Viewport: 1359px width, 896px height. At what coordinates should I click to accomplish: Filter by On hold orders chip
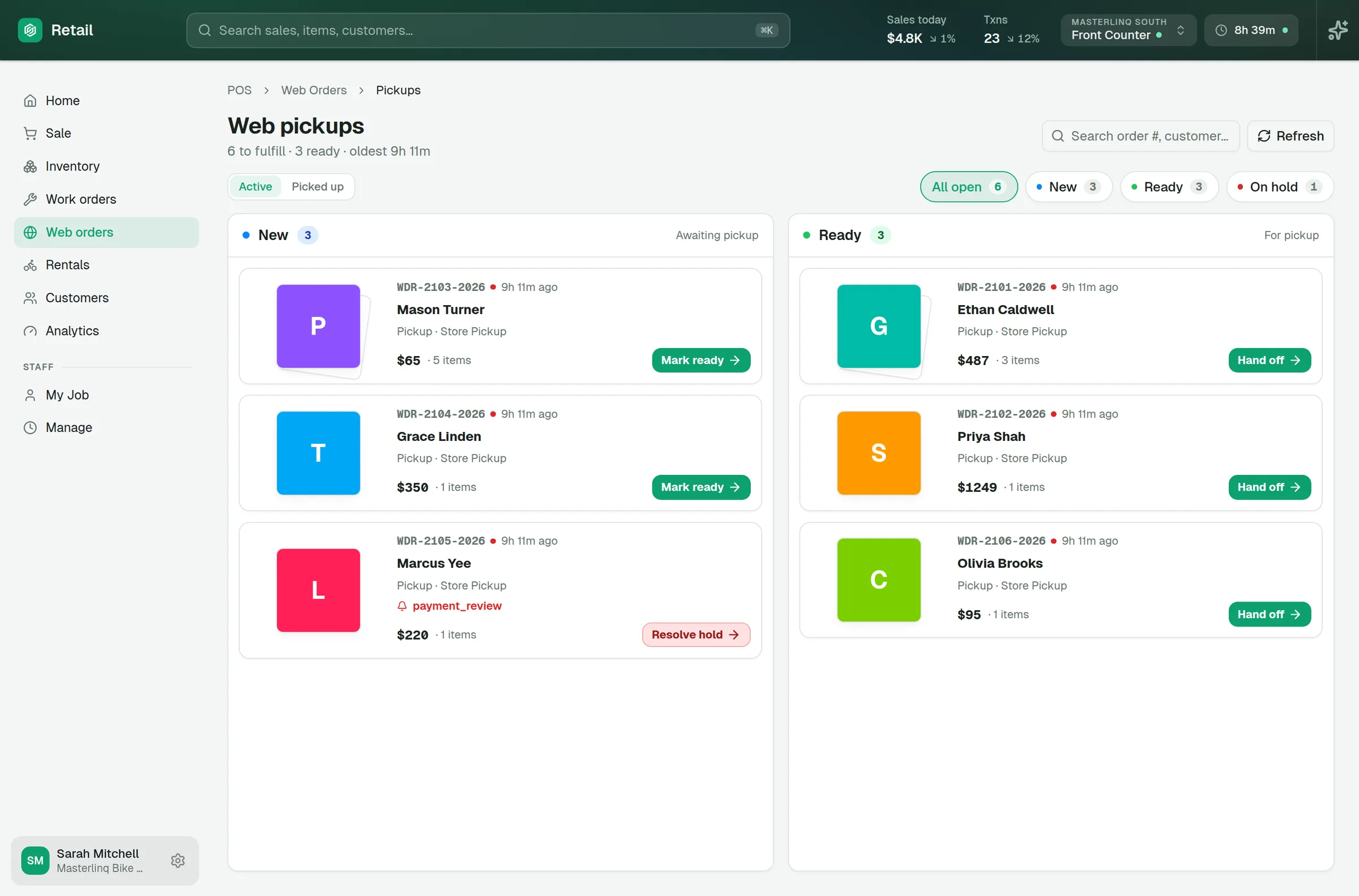pyautogui.click(x=1280, y=187)
